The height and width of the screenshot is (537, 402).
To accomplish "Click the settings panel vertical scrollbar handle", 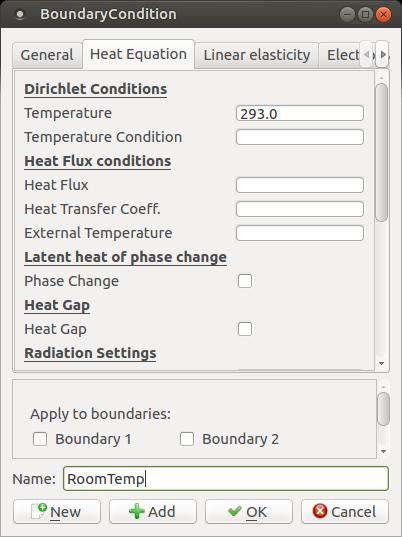I will point(382,153).
